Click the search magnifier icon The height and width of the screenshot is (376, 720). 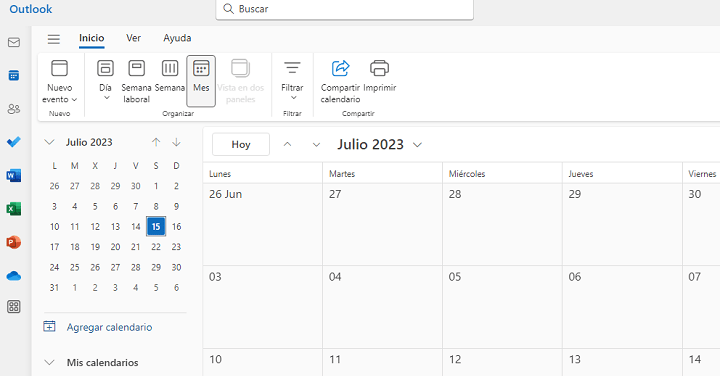[228, 9]
